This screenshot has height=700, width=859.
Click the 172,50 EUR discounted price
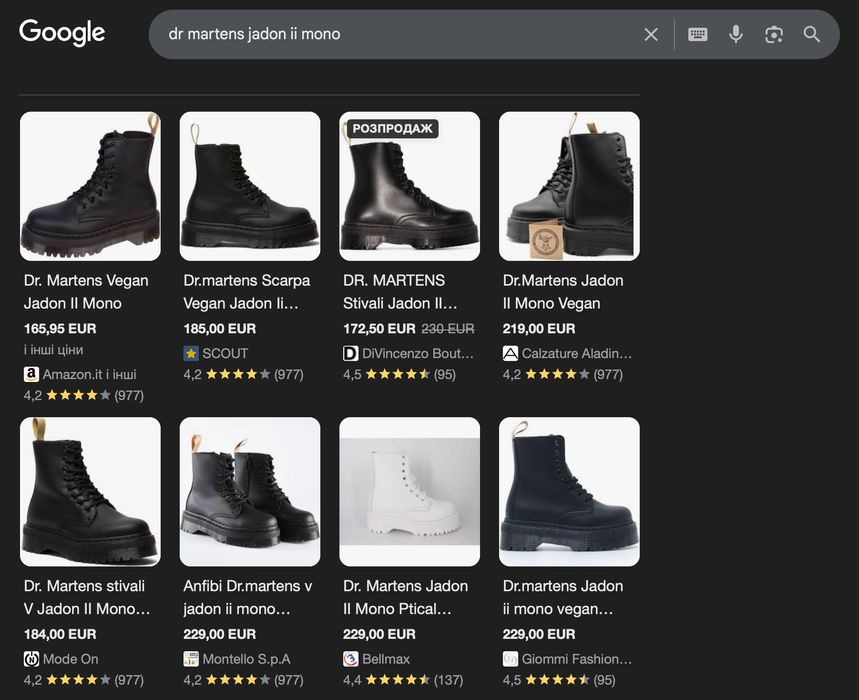pos(379,329)
